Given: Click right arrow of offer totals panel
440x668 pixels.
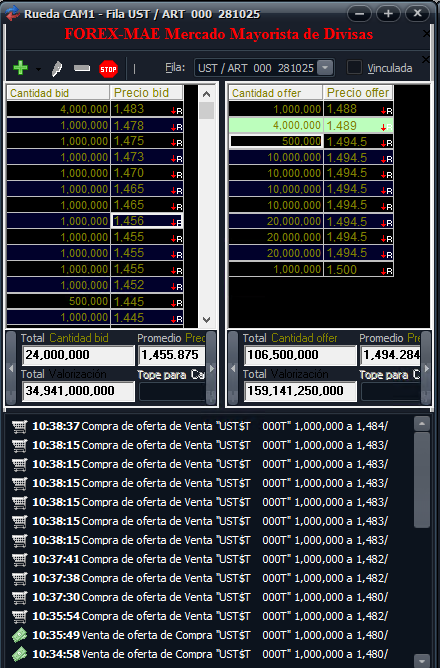Looking at the screenshot, I should tap(426, 368).
